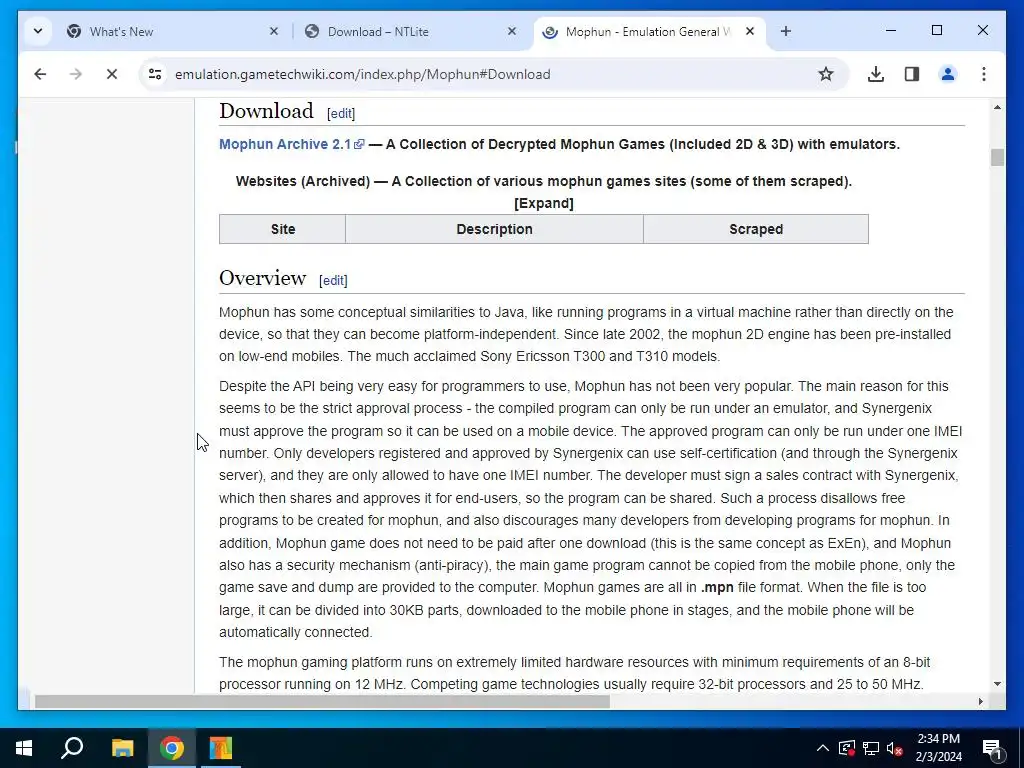Viewport: 1024px width, 768px height.
Task: Click the Chrome taskbar icon
Action: click(x=172, y=748)
